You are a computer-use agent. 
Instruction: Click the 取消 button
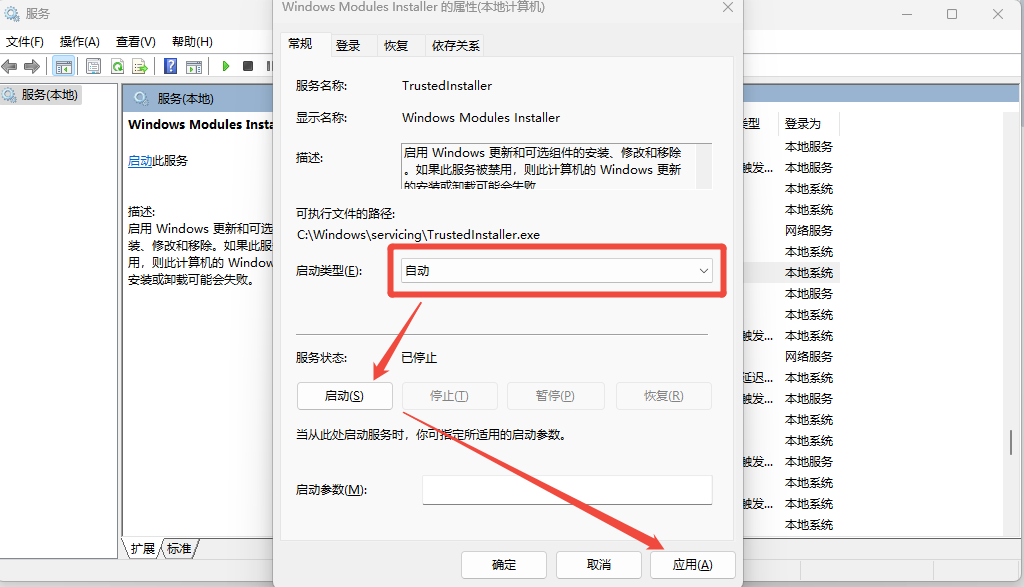(599, 565)
